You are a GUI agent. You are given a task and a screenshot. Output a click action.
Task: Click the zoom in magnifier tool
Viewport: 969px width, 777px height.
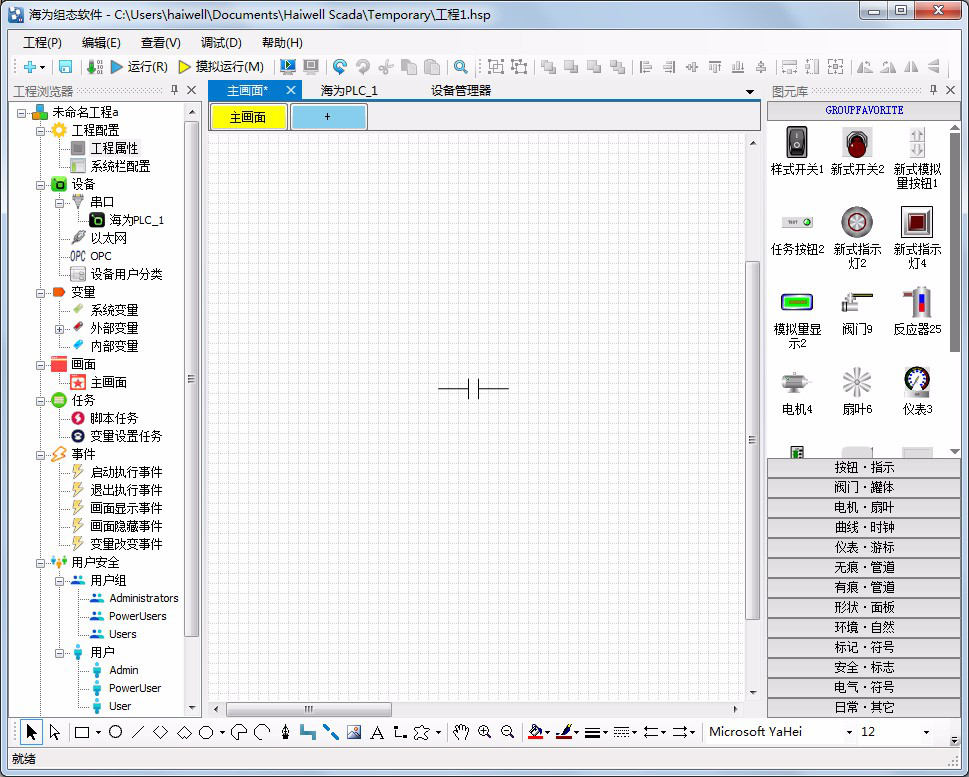coord(485,732)
